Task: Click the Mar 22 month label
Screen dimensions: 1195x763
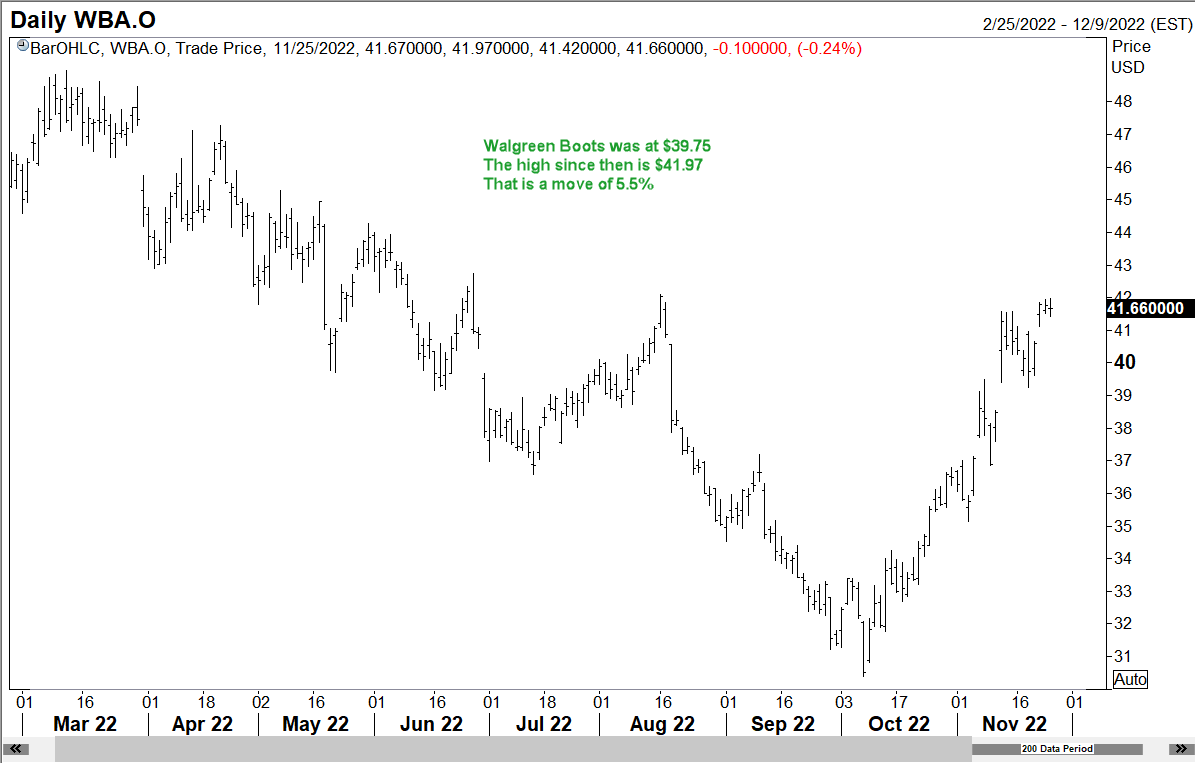Action: click(85, 724)
